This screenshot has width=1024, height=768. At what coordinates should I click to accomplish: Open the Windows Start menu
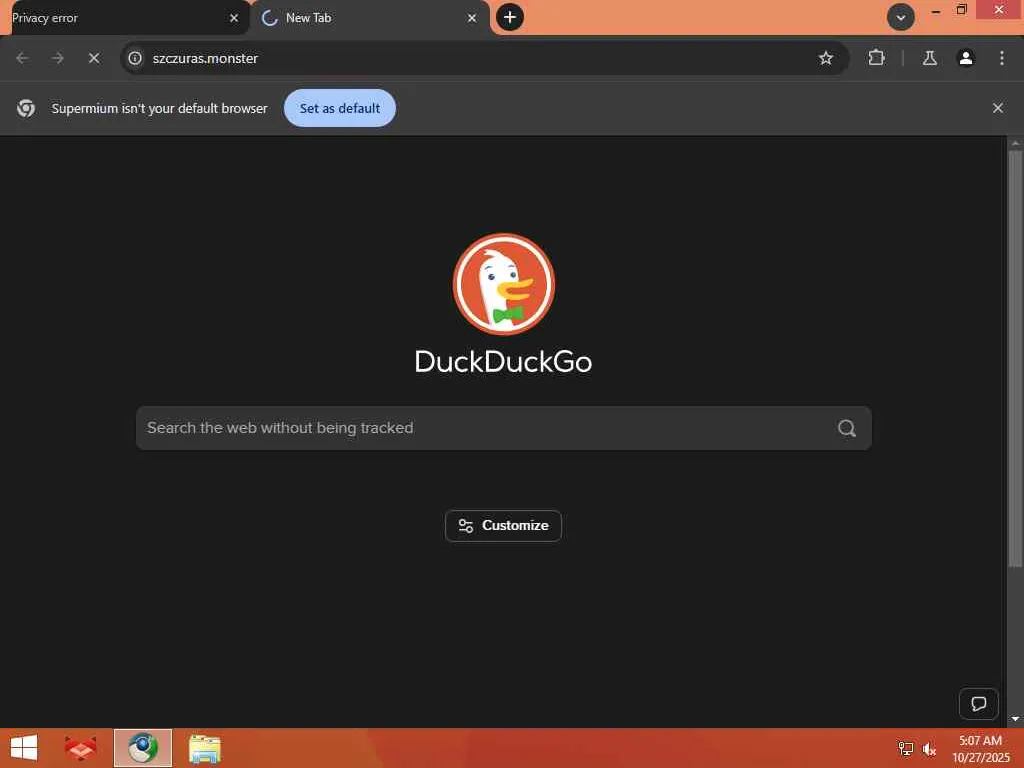pyautogui.click(x=24, y=748)
